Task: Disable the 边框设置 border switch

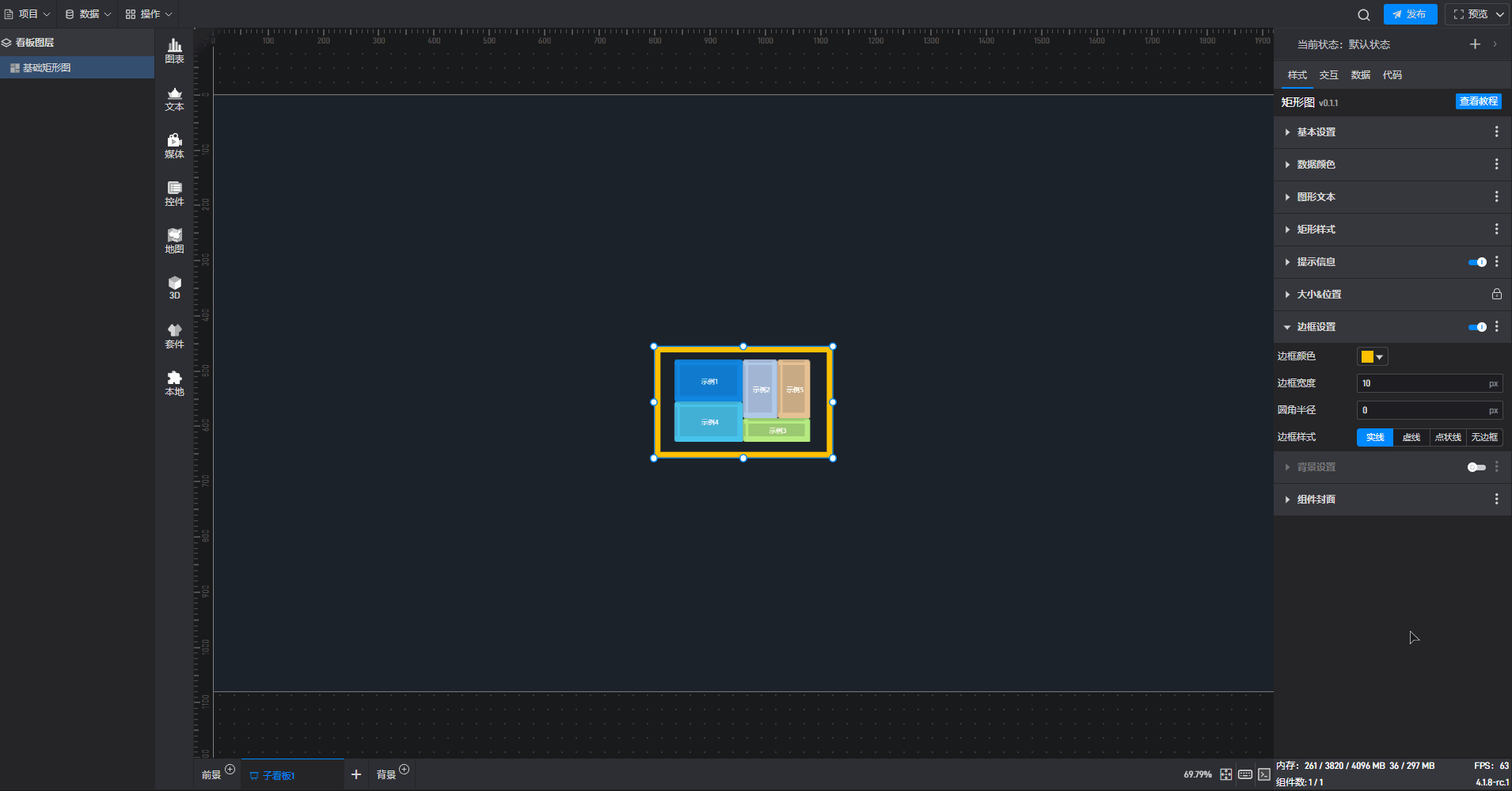Action: tap(1476, 327)
